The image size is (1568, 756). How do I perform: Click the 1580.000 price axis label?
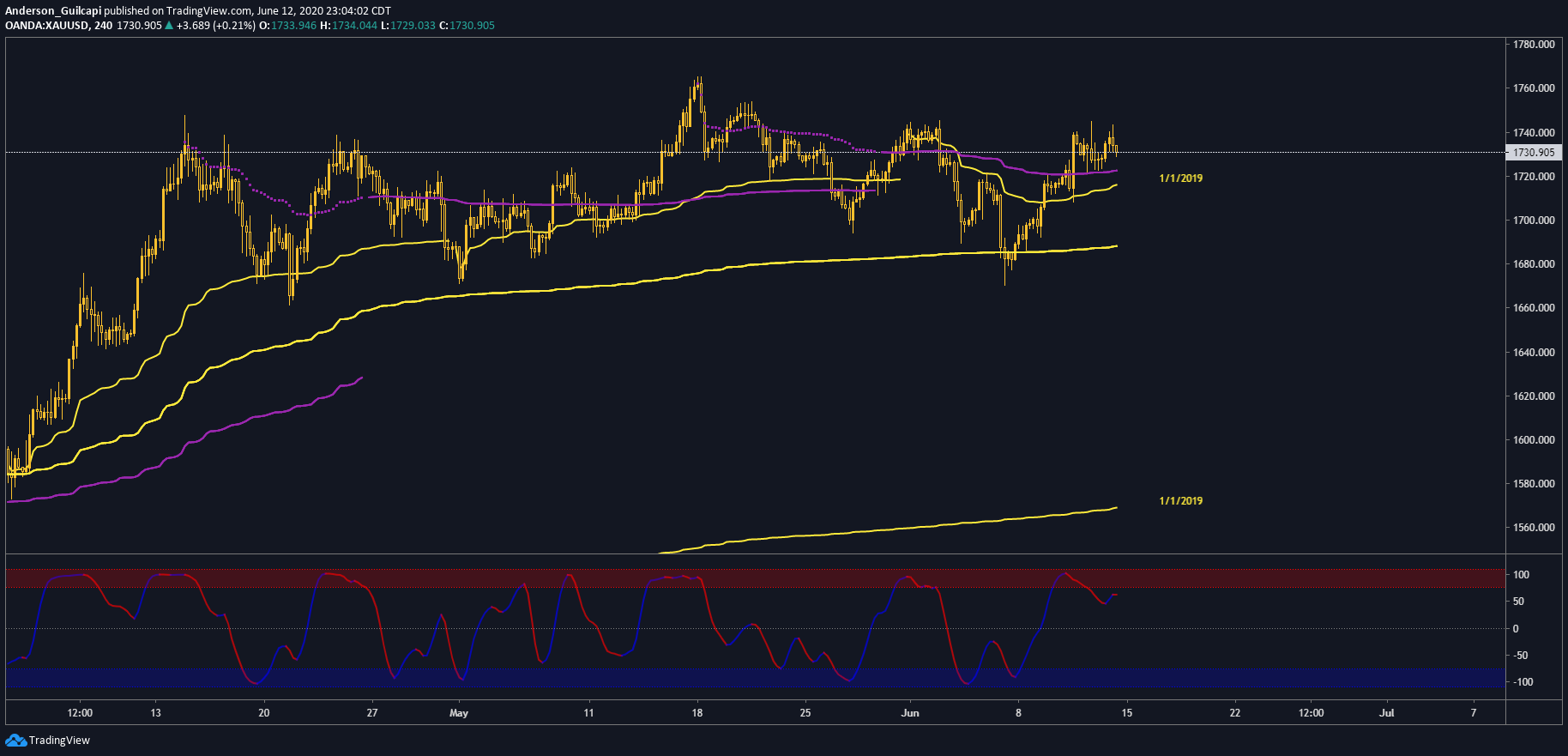click(x=1534, y=484)
